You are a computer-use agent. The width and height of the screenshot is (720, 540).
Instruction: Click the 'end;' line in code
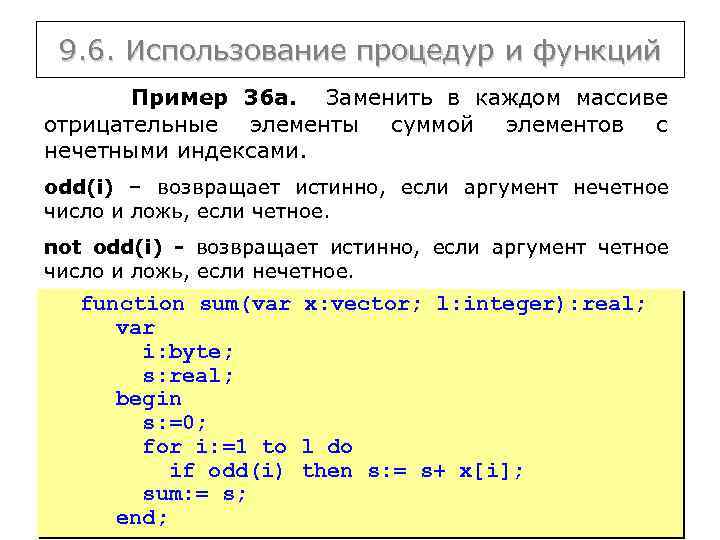[141, 518]
